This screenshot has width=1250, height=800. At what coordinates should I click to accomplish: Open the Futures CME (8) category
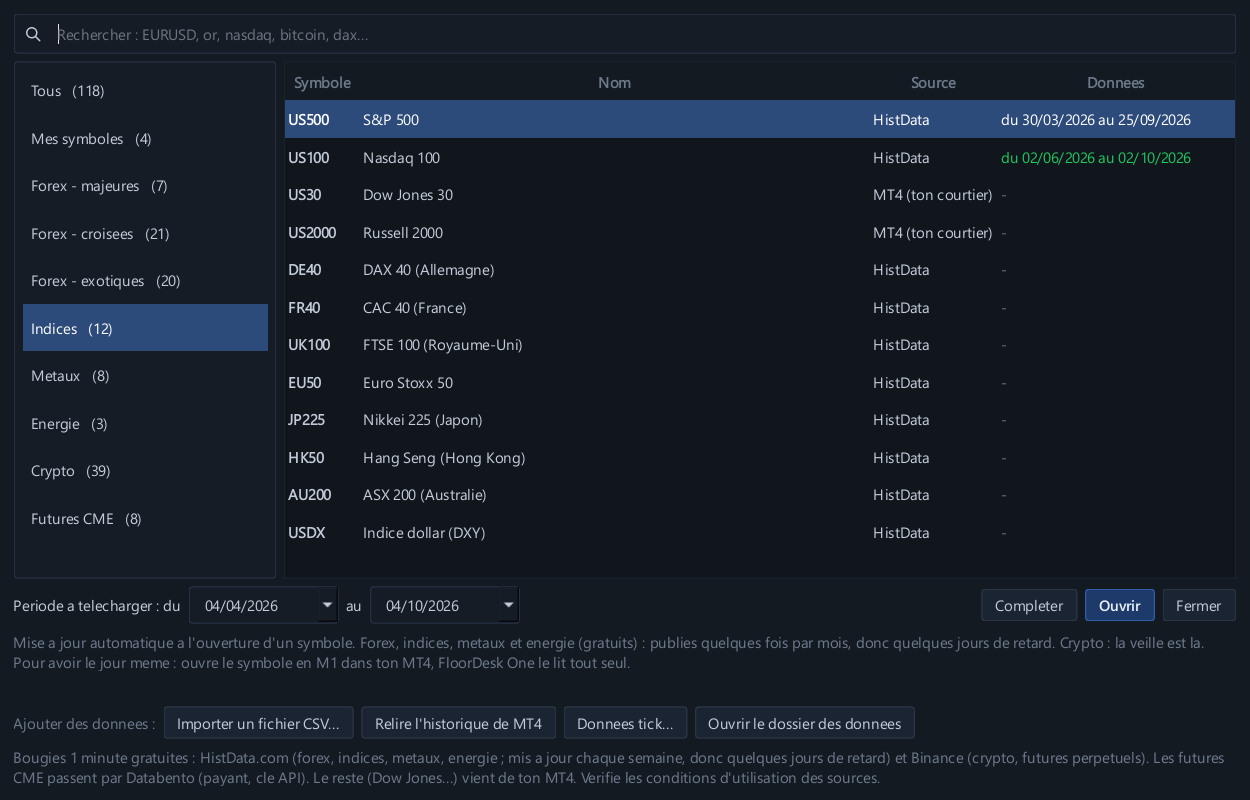point(145,519)
